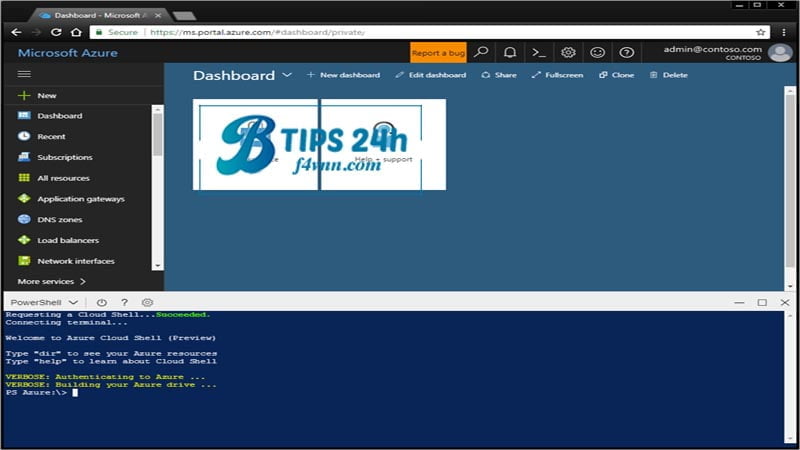Expand the Dashboard title dropdown chevron
The image size is (800, 450).
(287, 75)
